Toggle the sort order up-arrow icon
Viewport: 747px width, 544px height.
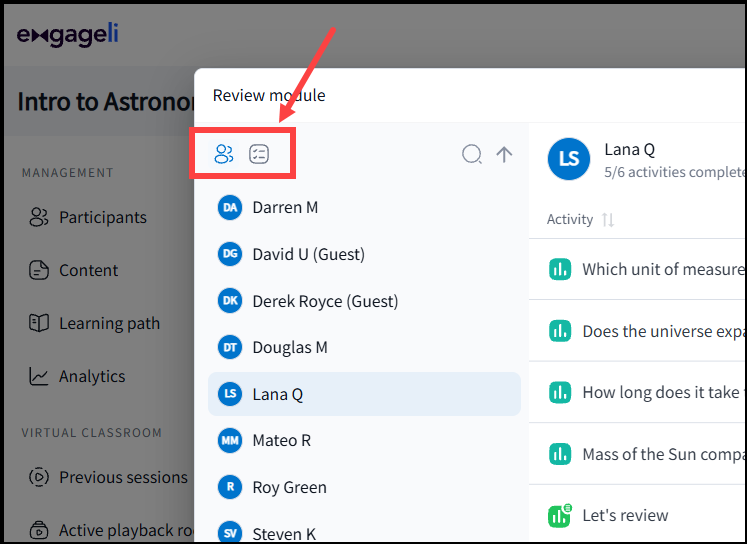[504, 154]
